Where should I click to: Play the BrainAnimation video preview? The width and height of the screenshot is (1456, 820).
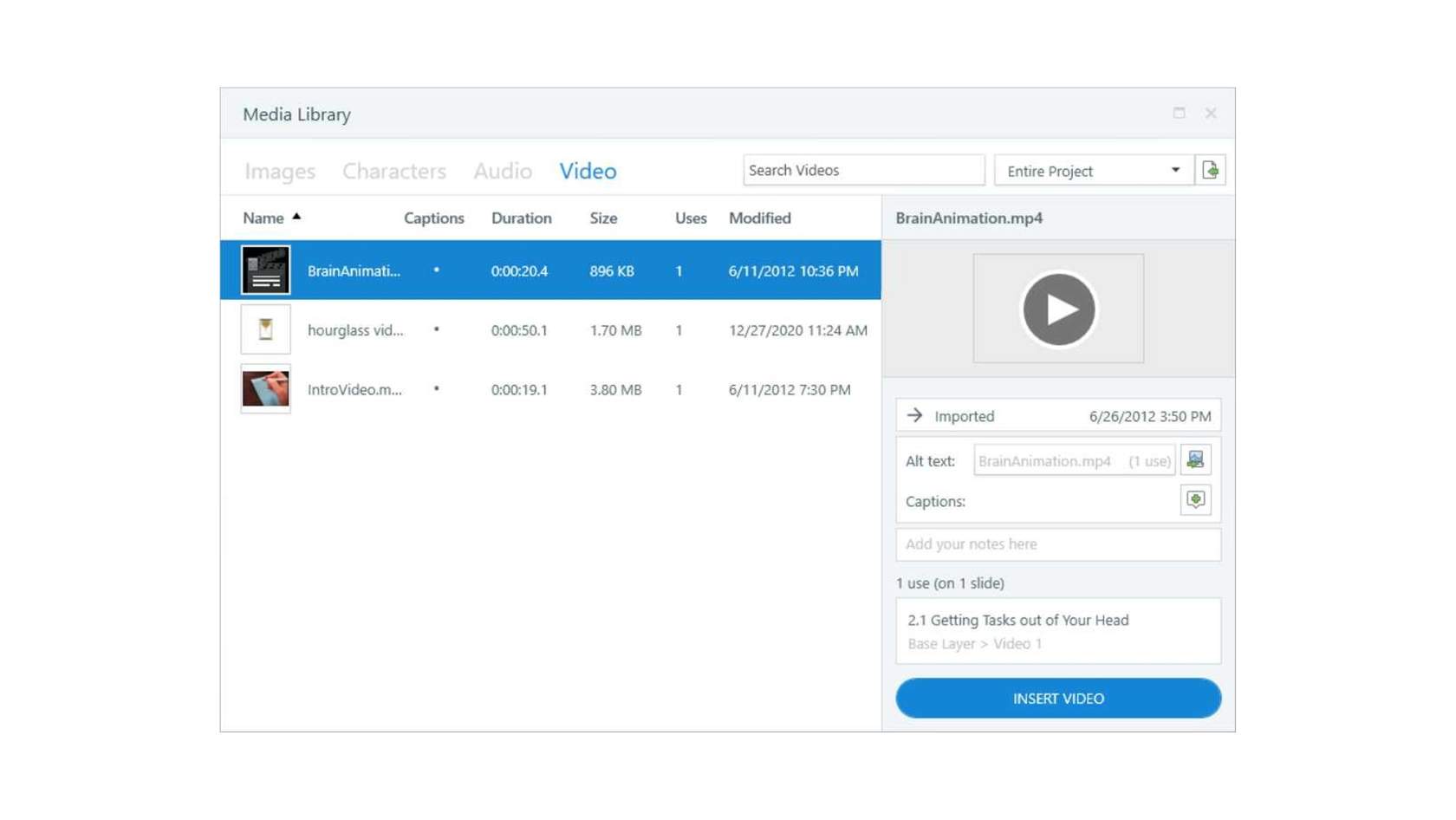tap(1057, 309)
